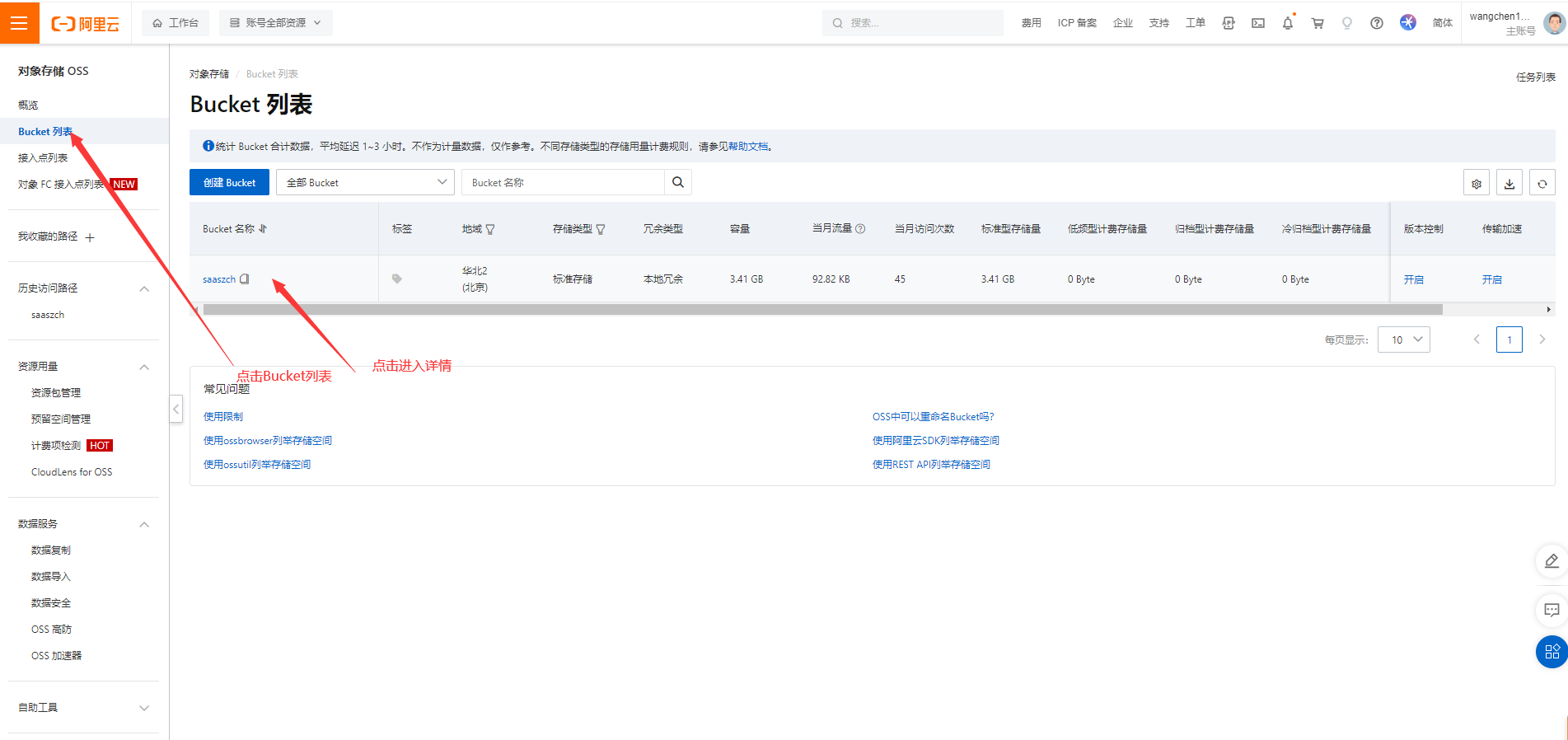Open the 每页显示 page size dropdown
Image resolution: width=1568 pixels, height=740 pixels.
tap(1403, 340)
